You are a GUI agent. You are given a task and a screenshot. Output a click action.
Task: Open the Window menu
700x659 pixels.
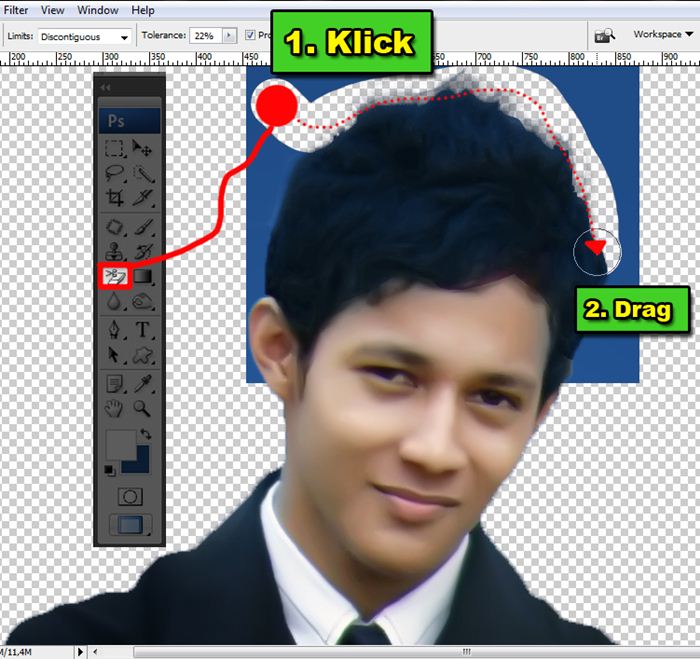click(98, 10)
